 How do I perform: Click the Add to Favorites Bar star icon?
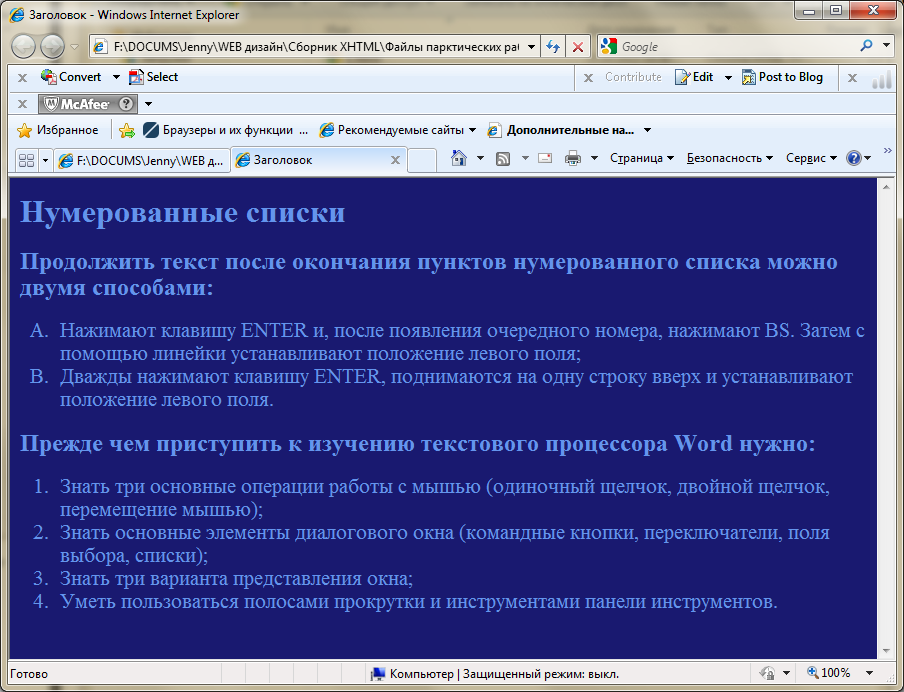127,130
